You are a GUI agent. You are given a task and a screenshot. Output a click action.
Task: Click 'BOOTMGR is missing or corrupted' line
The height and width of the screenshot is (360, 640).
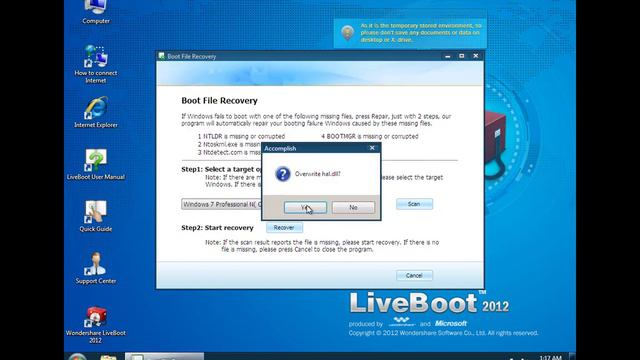point(370,136)
